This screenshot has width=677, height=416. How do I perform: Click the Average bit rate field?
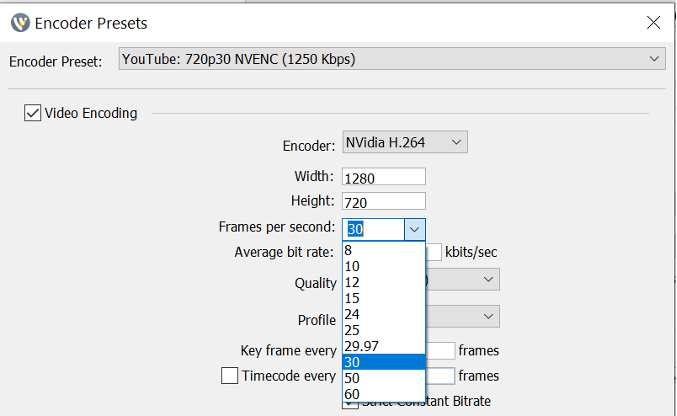(433, 252)
